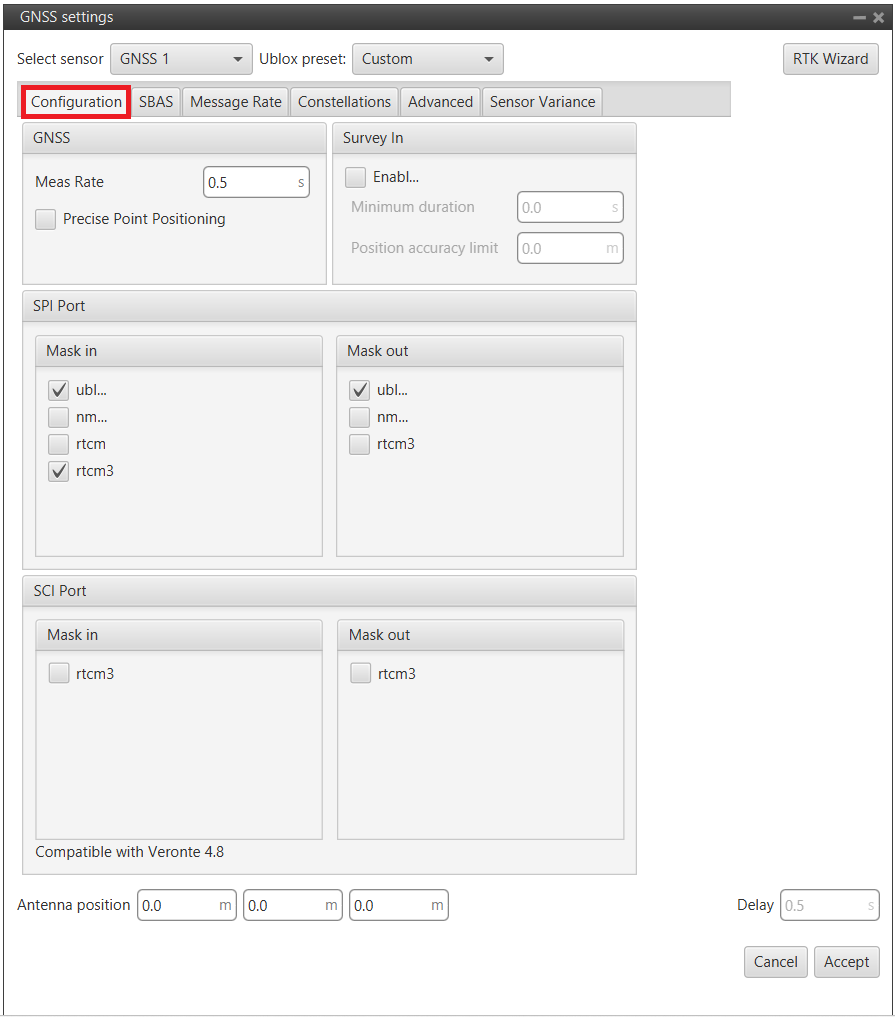The width and height of the screenshot is (895, 1017).
Task: Select the Sensor Variance tab
Action: point(542,102)
